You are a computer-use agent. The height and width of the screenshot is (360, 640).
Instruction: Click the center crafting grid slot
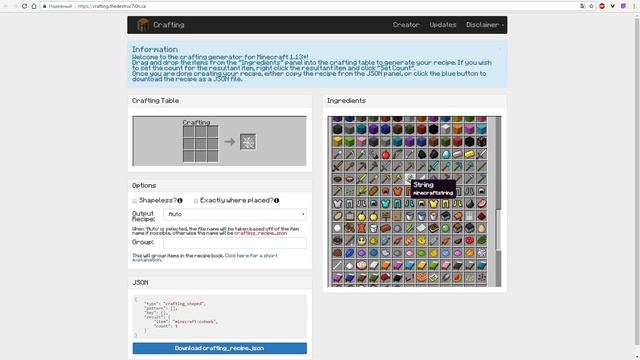pos(200,144)
